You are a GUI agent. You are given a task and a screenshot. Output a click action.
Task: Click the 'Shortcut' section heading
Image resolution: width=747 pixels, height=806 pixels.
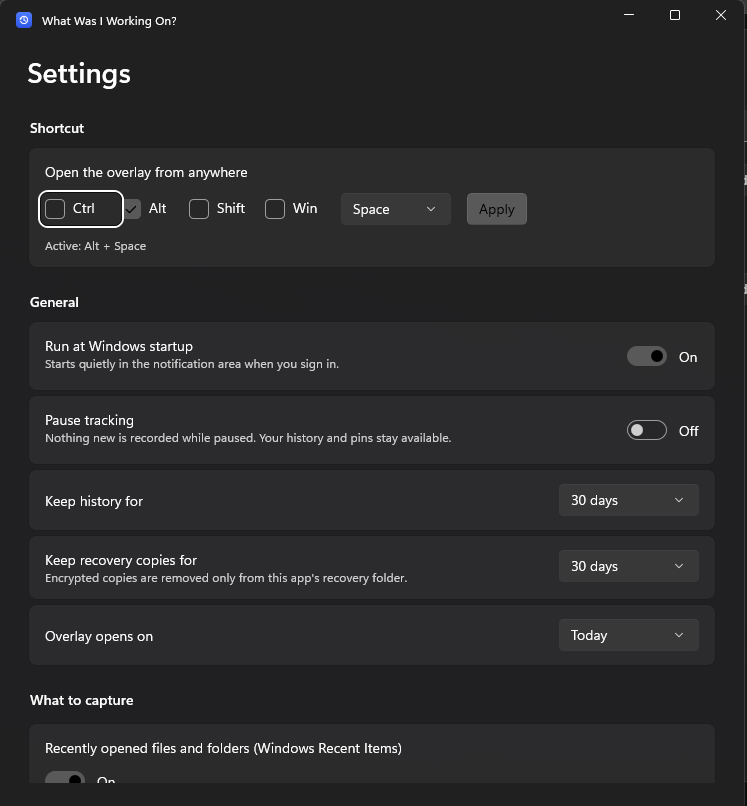57,128
